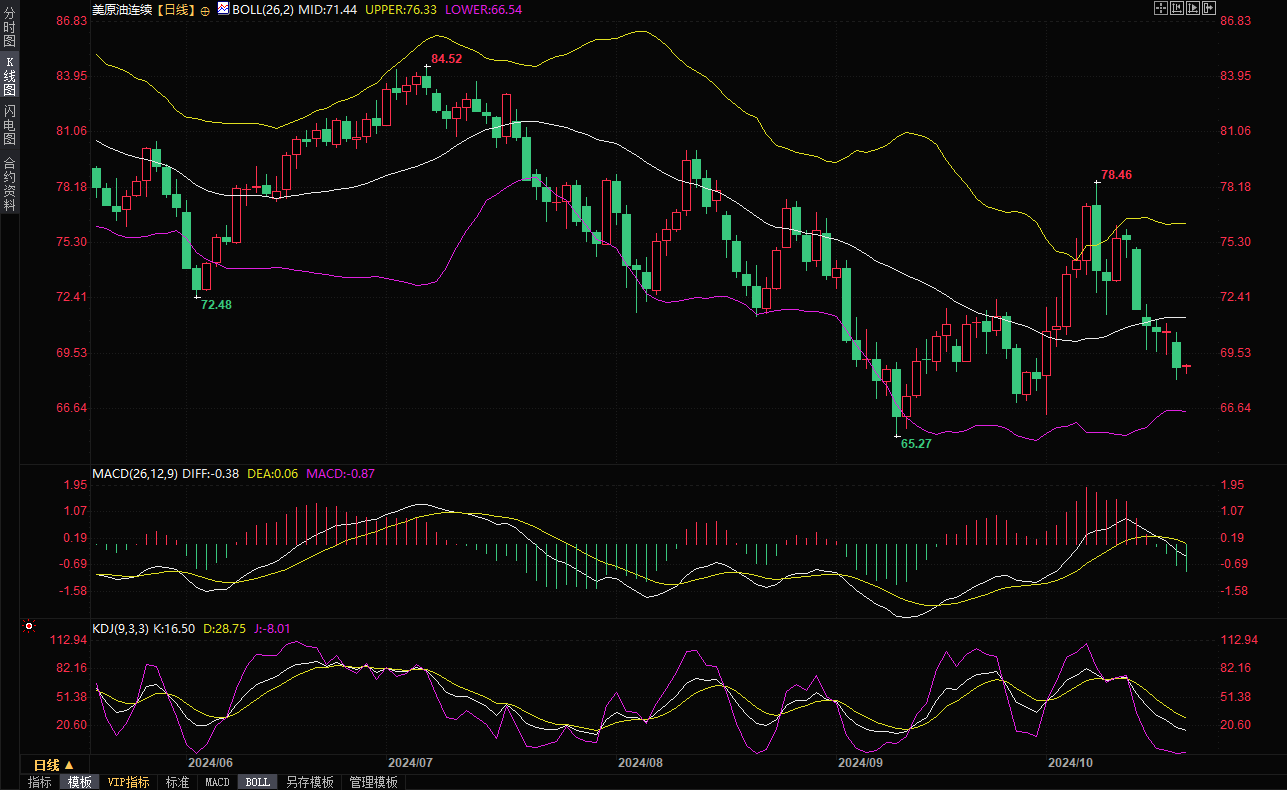
Task: Toggle the 模板 tab at bottom
Action: [x=79, y=782]
